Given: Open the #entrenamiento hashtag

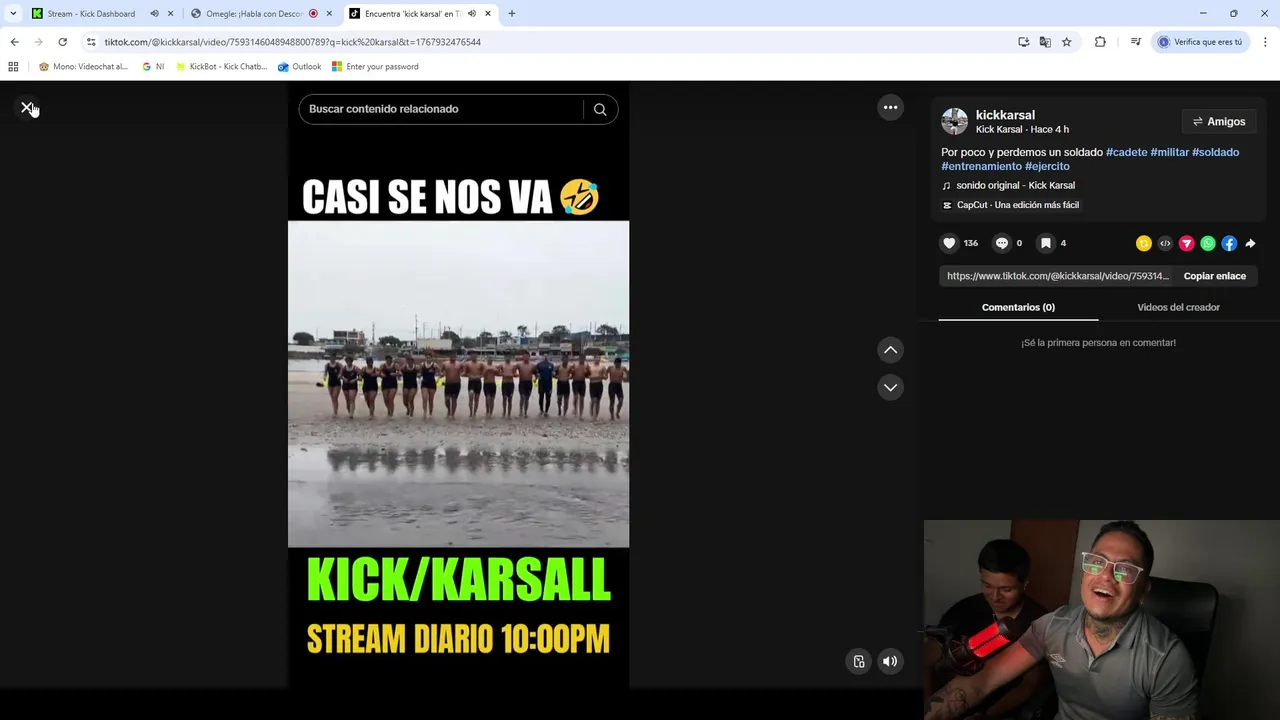Looking at the screenshot, I should pos(981,166).
